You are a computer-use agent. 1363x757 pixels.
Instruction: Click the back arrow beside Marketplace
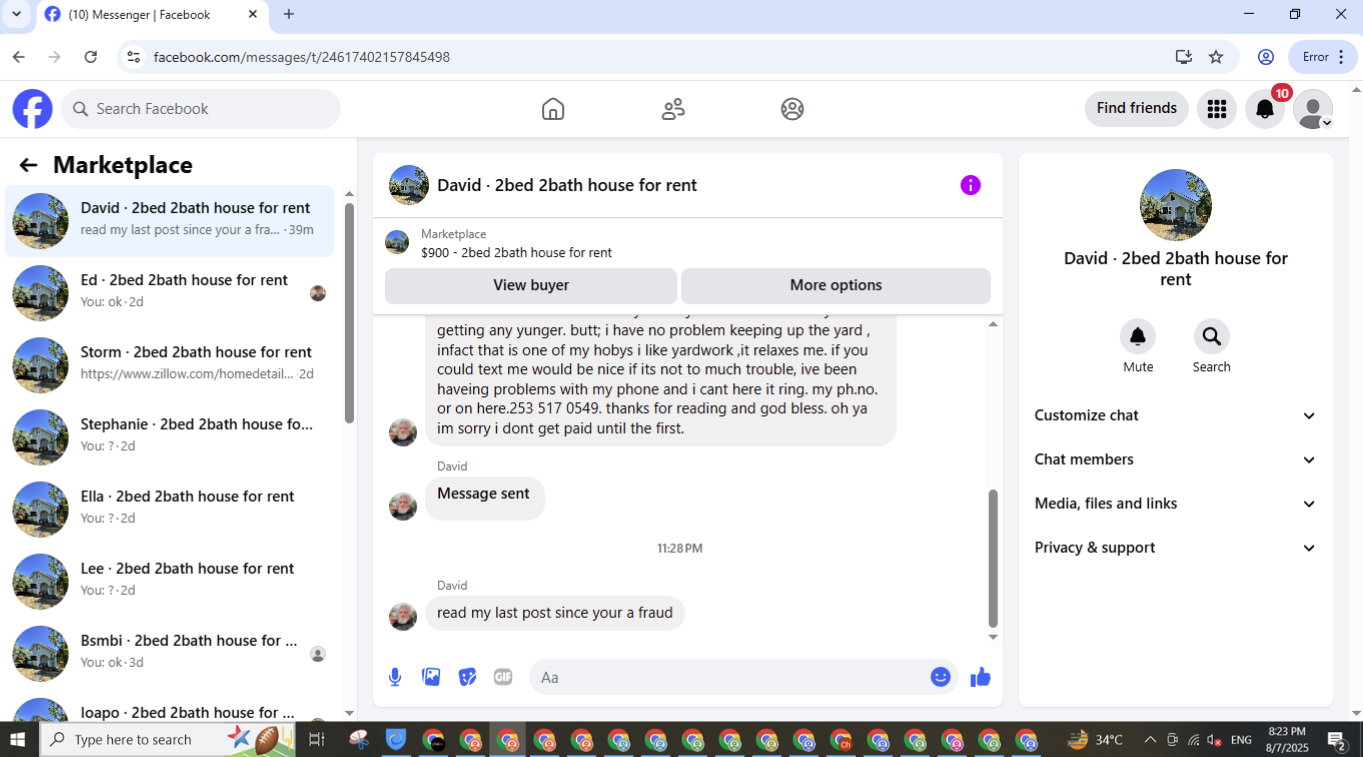pos(28,165)
